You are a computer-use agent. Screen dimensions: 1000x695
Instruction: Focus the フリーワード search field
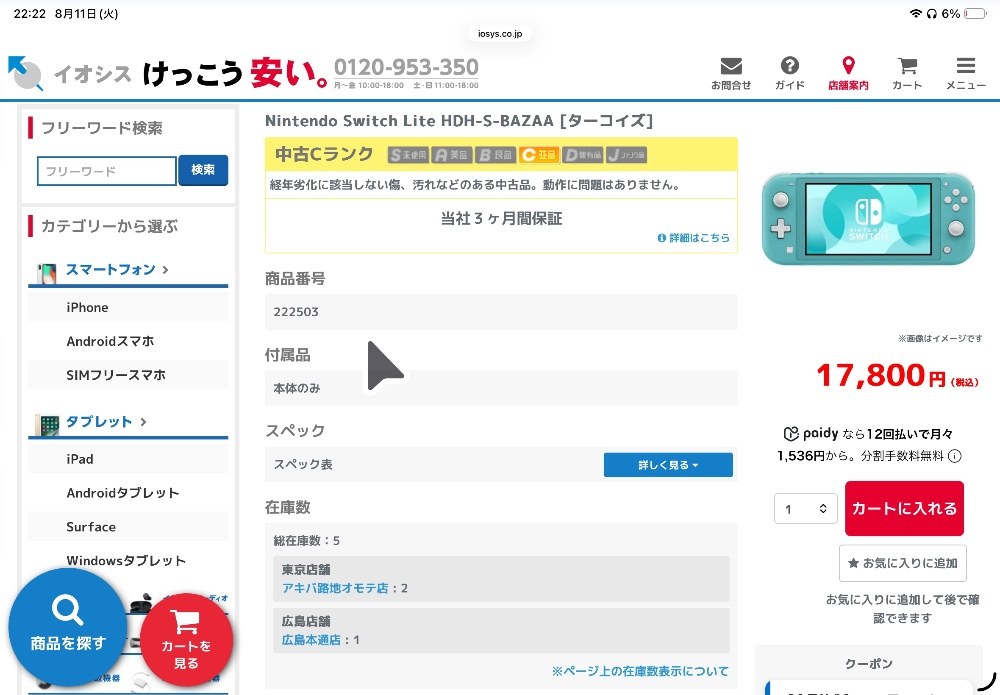click(107, 171)
